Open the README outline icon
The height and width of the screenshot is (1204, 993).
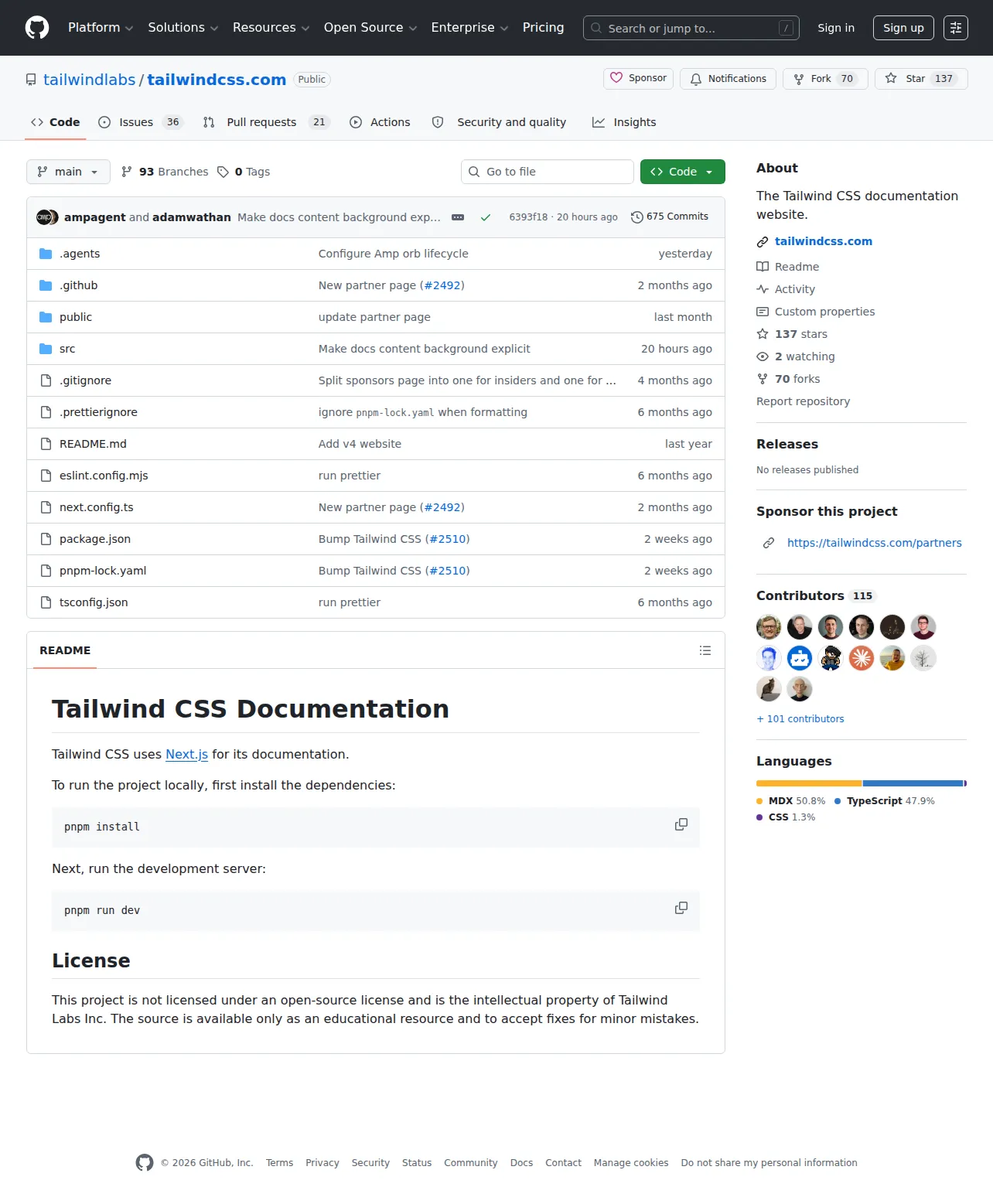pyautogui.click(x=705, y=650)
